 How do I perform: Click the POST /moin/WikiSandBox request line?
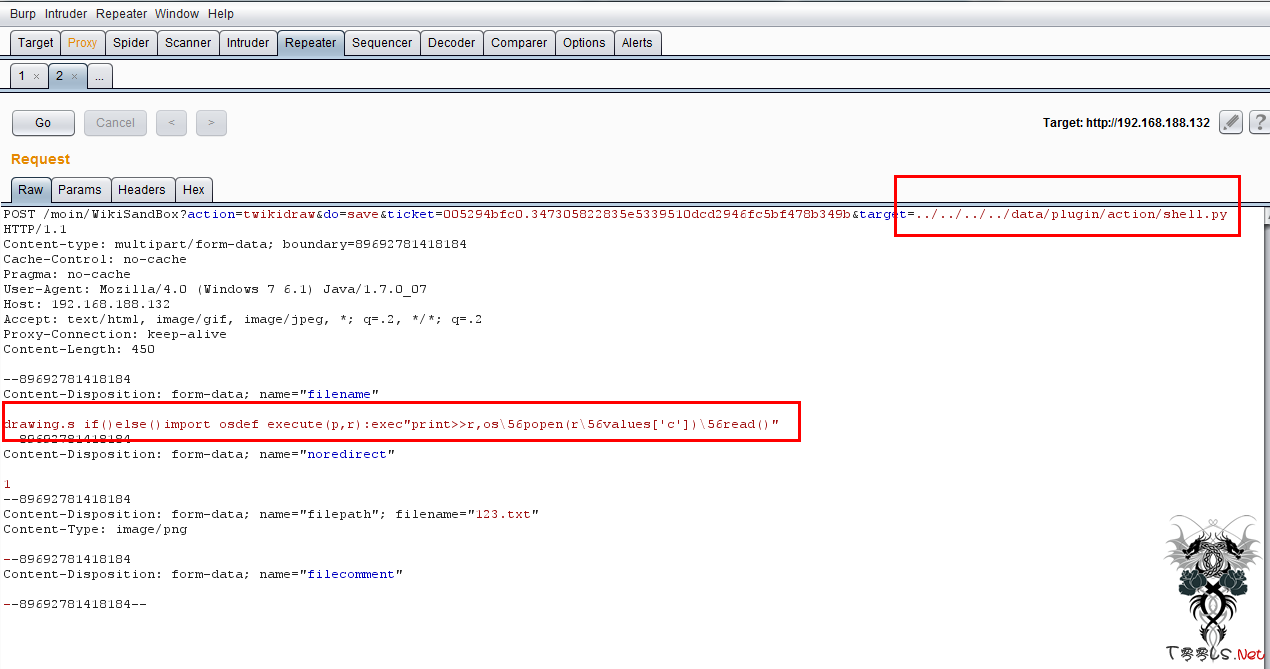click(x=615, y=214)
